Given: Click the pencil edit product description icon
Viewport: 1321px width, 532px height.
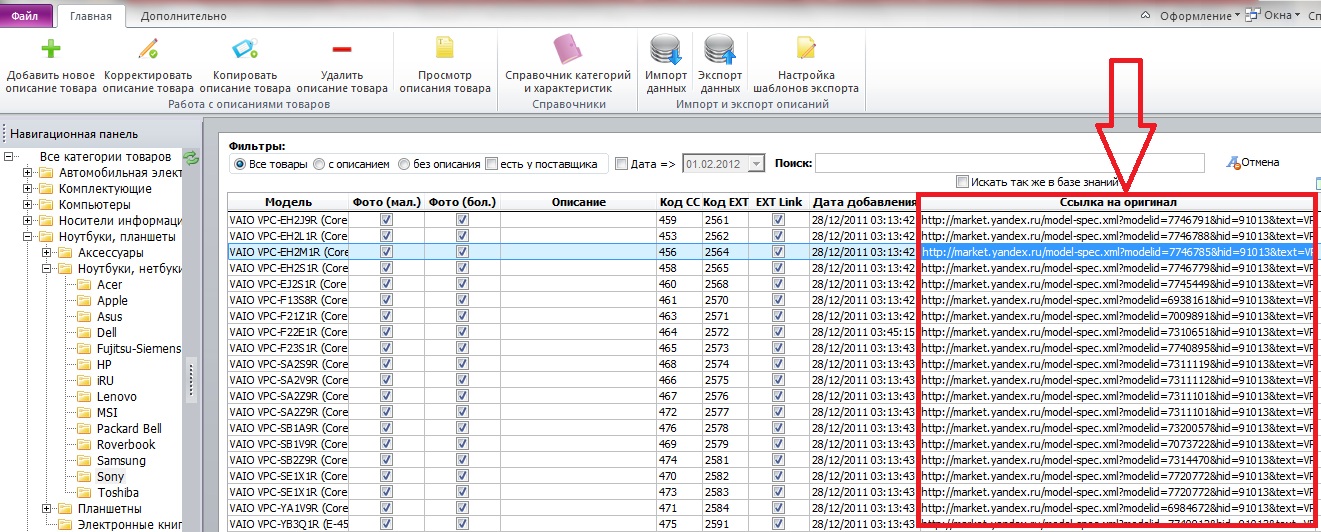Looking at the screenshot, I should [148, 48].
